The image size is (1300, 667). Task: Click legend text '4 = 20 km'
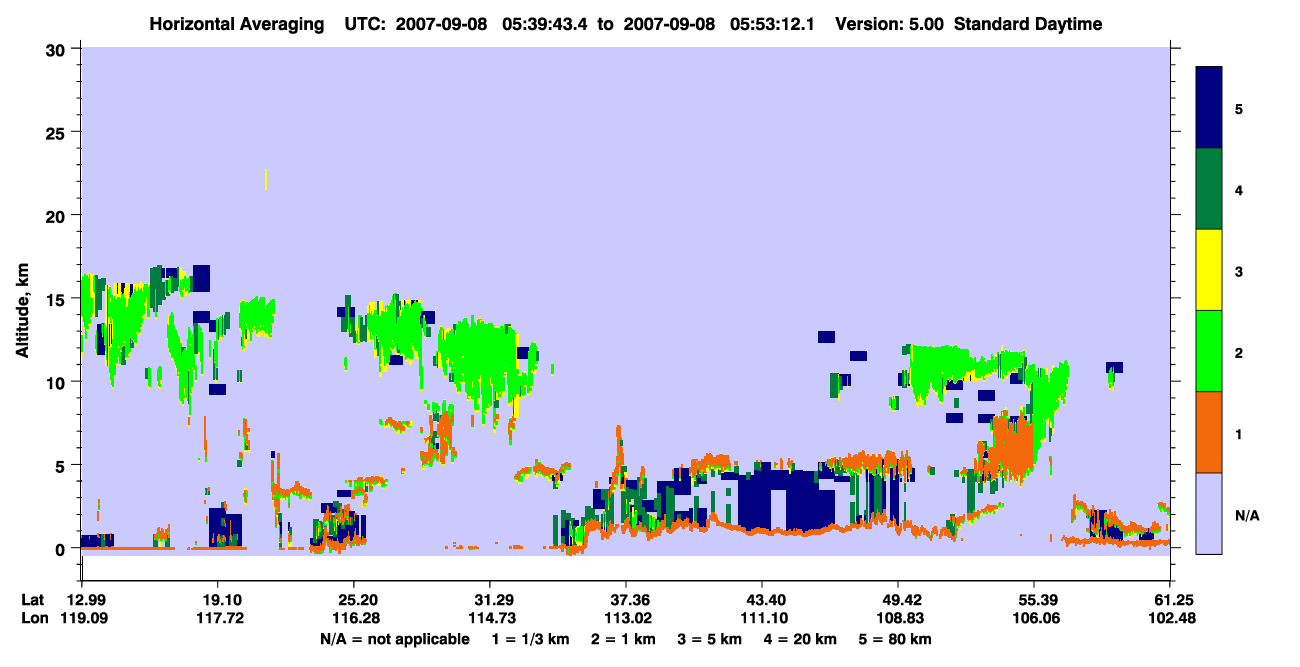click(x=802, y=639)
